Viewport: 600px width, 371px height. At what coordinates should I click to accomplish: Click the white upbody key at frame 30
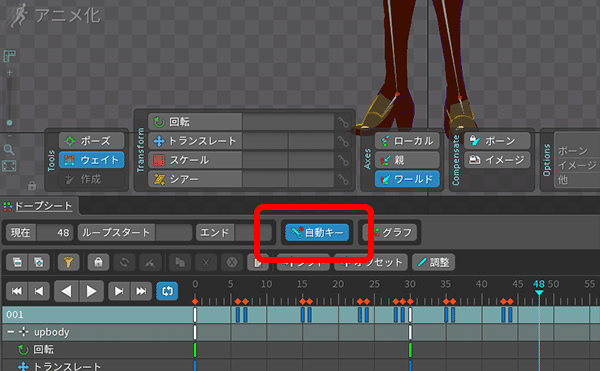[x=410, y=332]
